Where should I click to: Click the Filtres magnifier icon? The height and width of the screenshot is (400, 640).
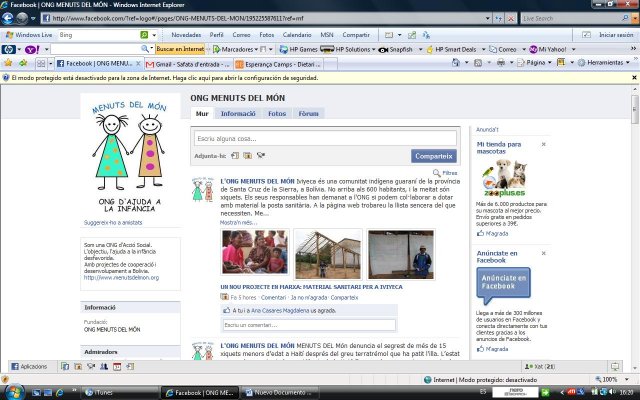pos(437,173)
